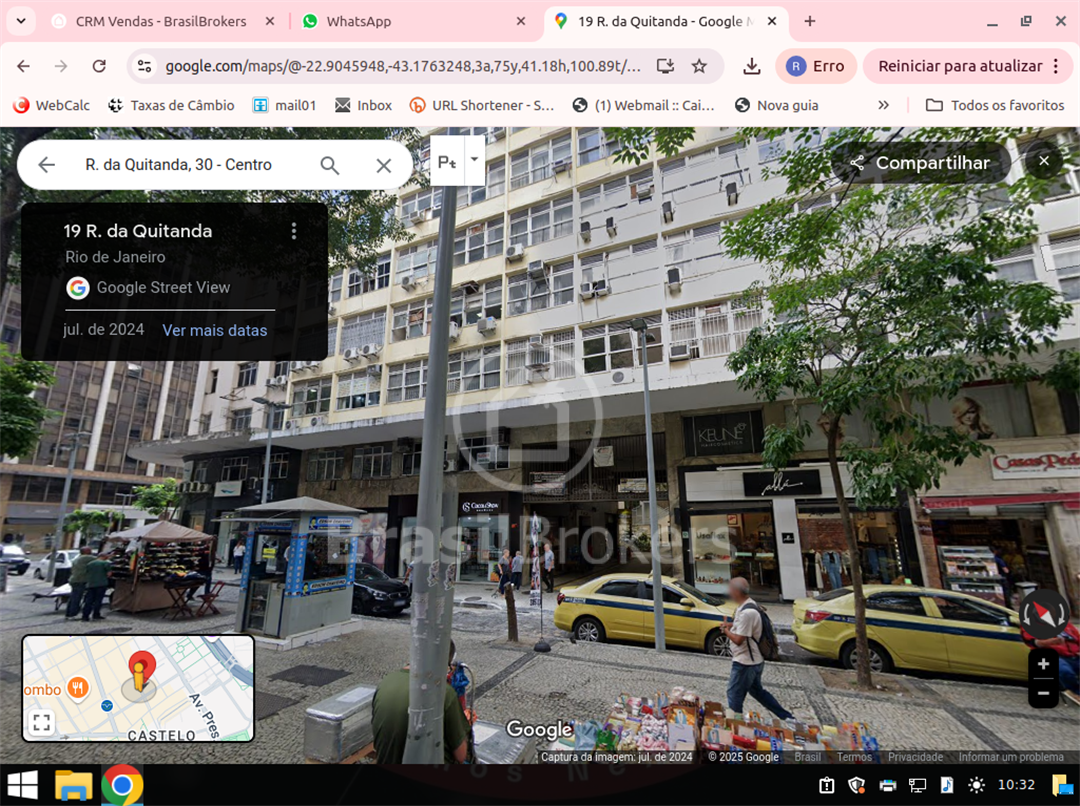Click Ver mais datas link
The height and width of the screenshot is (806, 1080).
[x=215, y=330]
